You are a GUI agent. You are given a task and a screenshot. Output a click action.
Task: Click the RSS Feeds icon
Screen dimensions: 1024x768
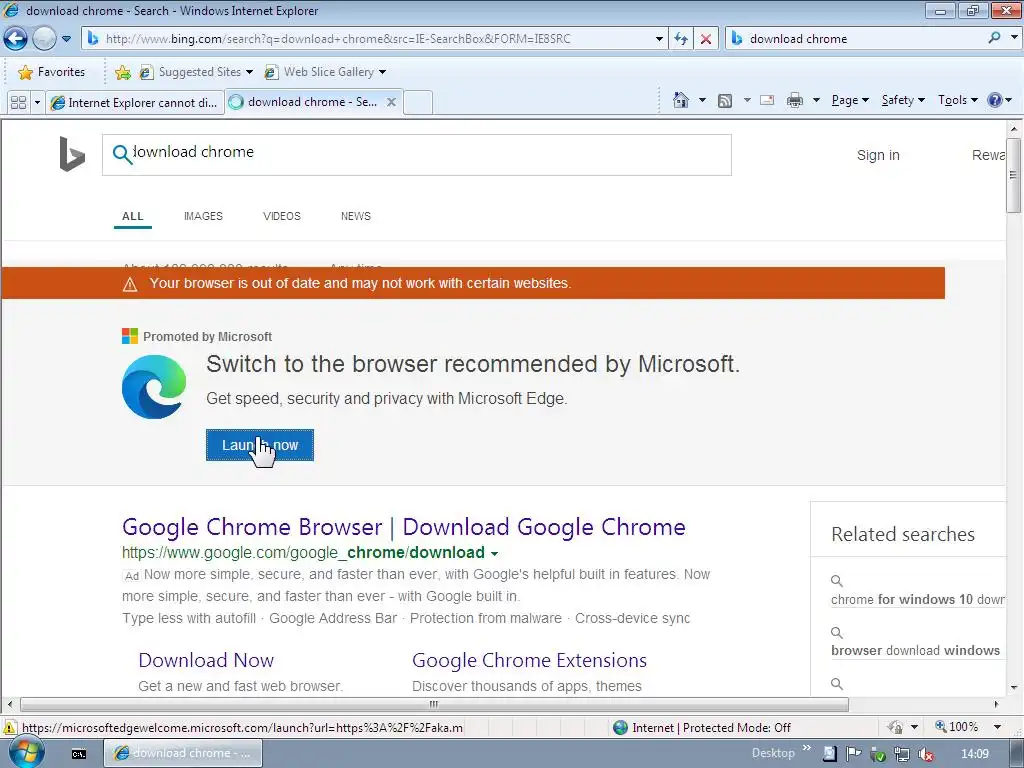tap(725, 100)
